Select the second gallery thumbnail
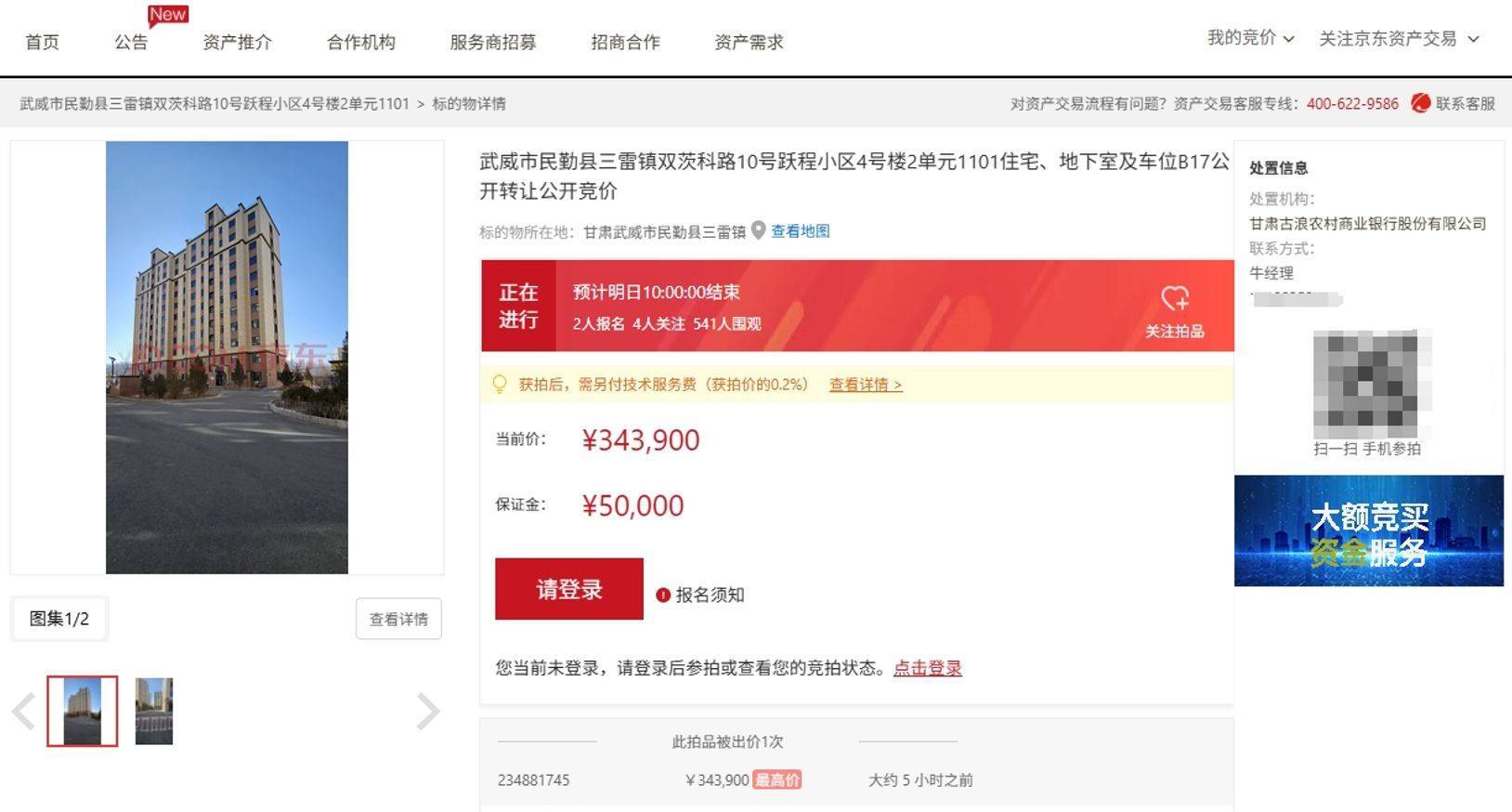1512x812 pixels. 153,711
